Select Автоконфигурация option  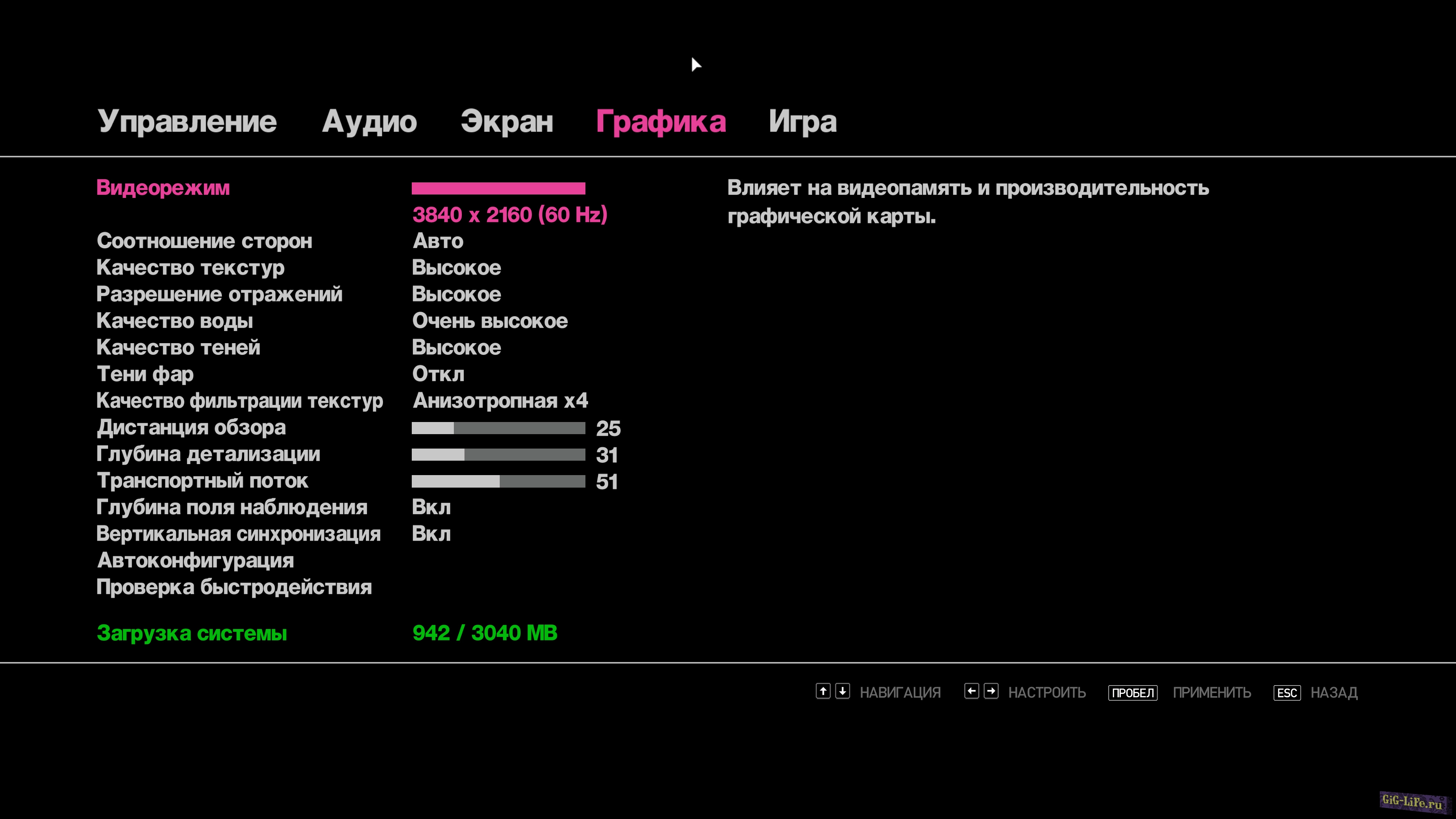[x=195, y=561]
